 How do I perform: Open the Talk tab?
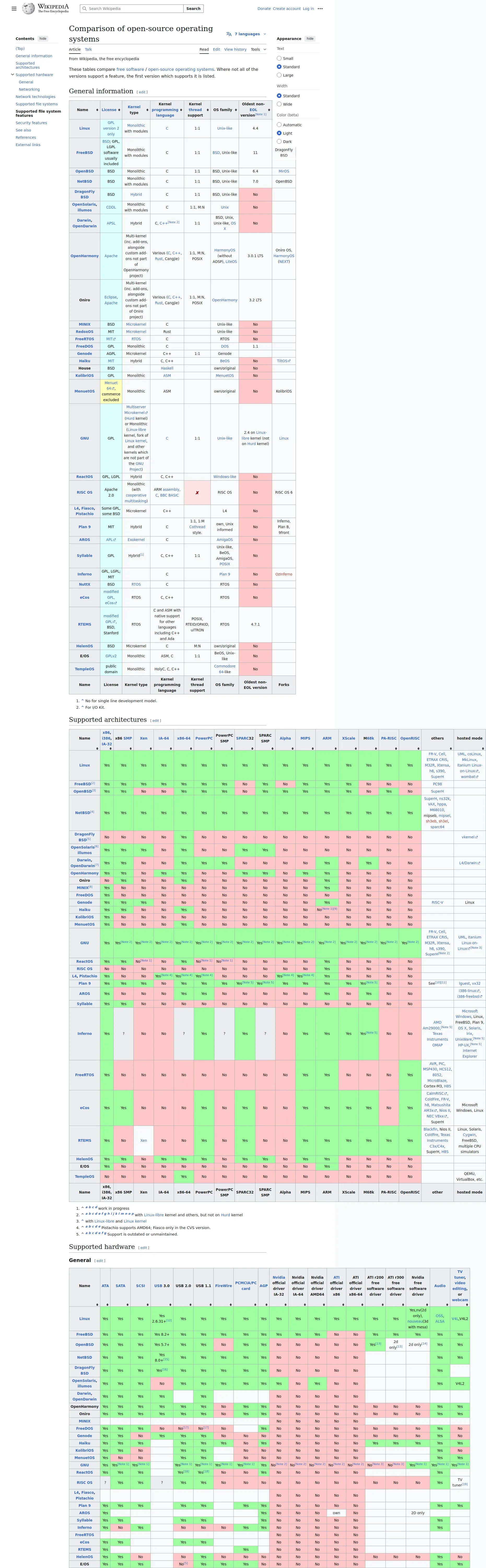coord(88,49)
